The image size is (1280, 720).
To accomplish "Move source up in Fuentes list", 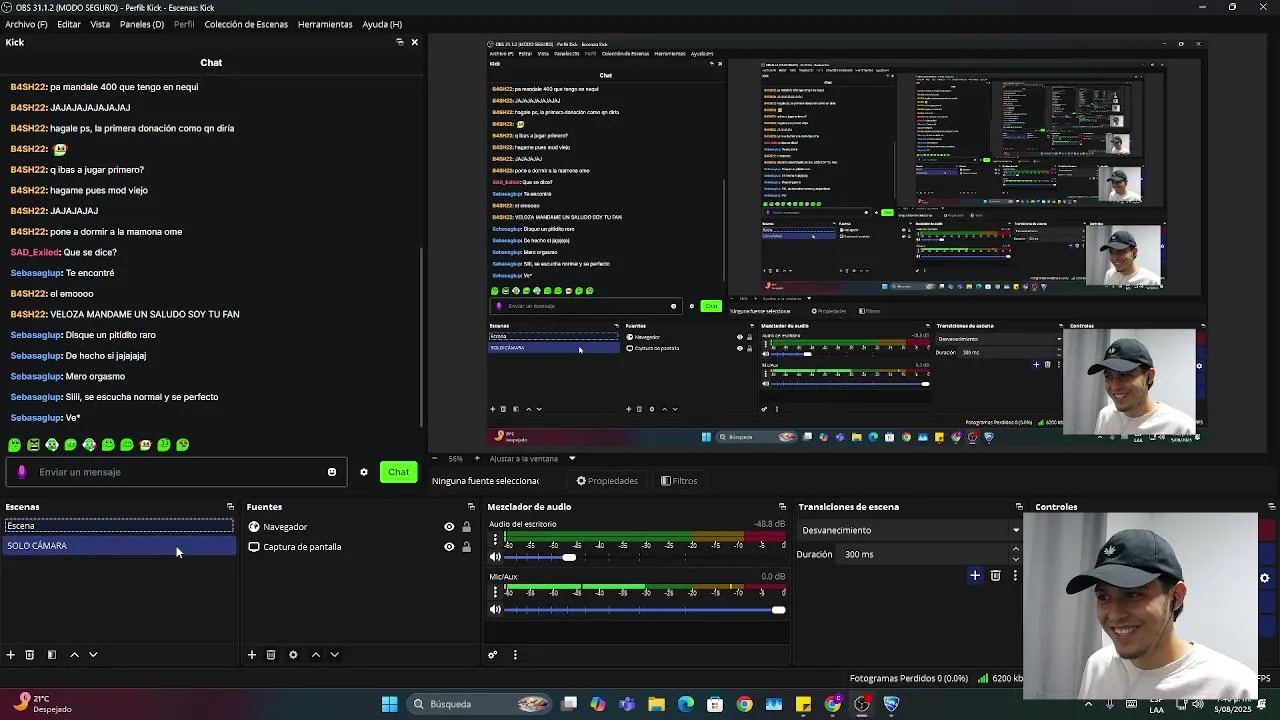I will 316,655.
